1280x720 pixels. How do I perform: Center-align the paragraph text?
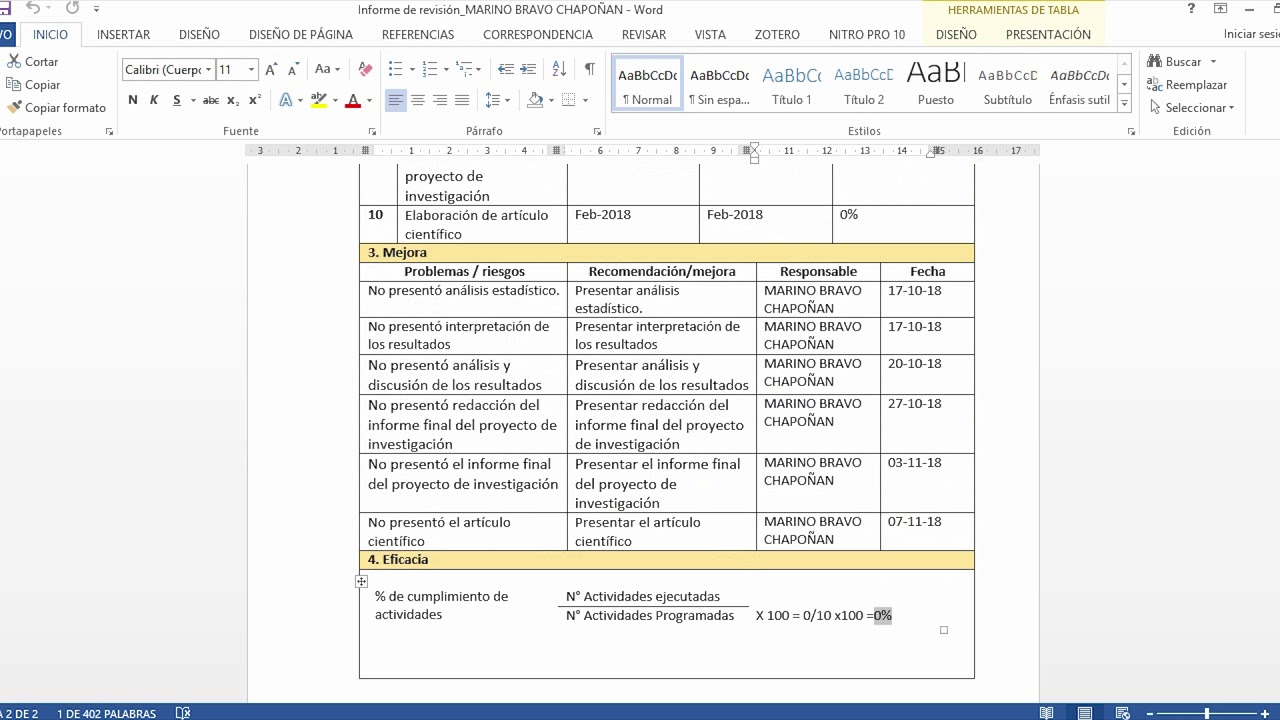click(418, 100)
